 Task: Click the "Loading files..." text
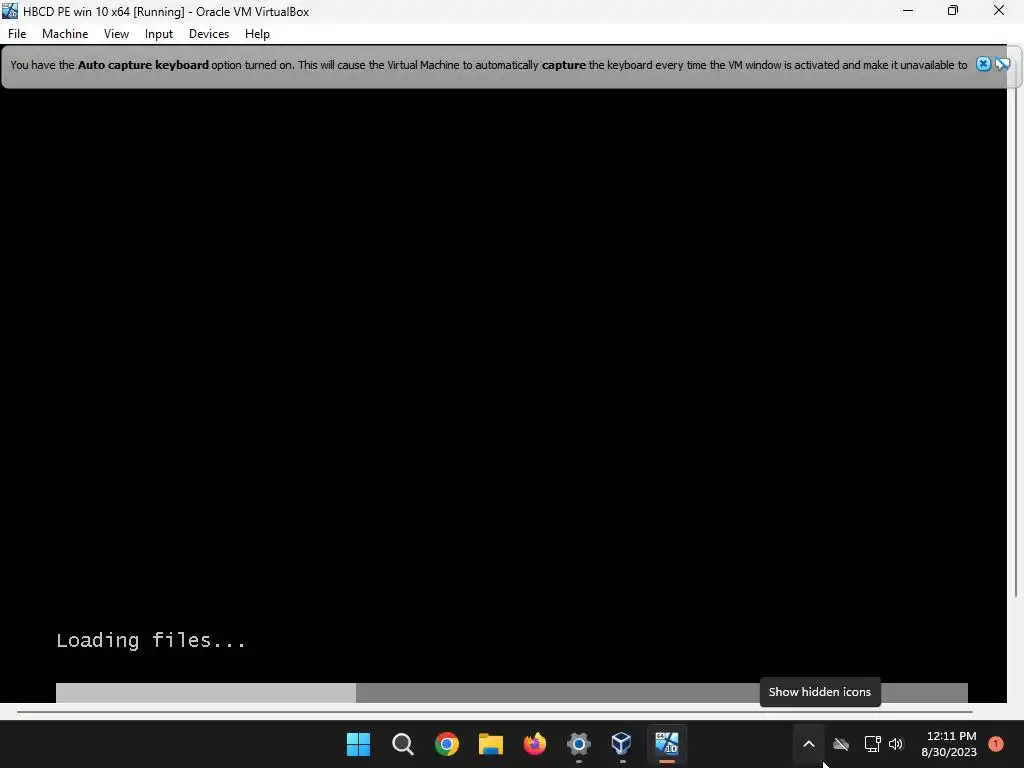[151, 640]
